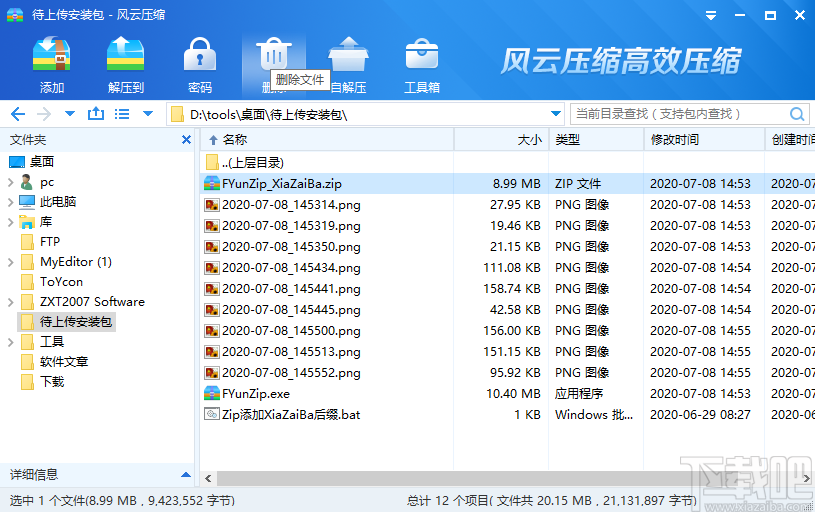Expand the MyEditor (1) folder node
815x512 pixels.
[x=10, y=262]
